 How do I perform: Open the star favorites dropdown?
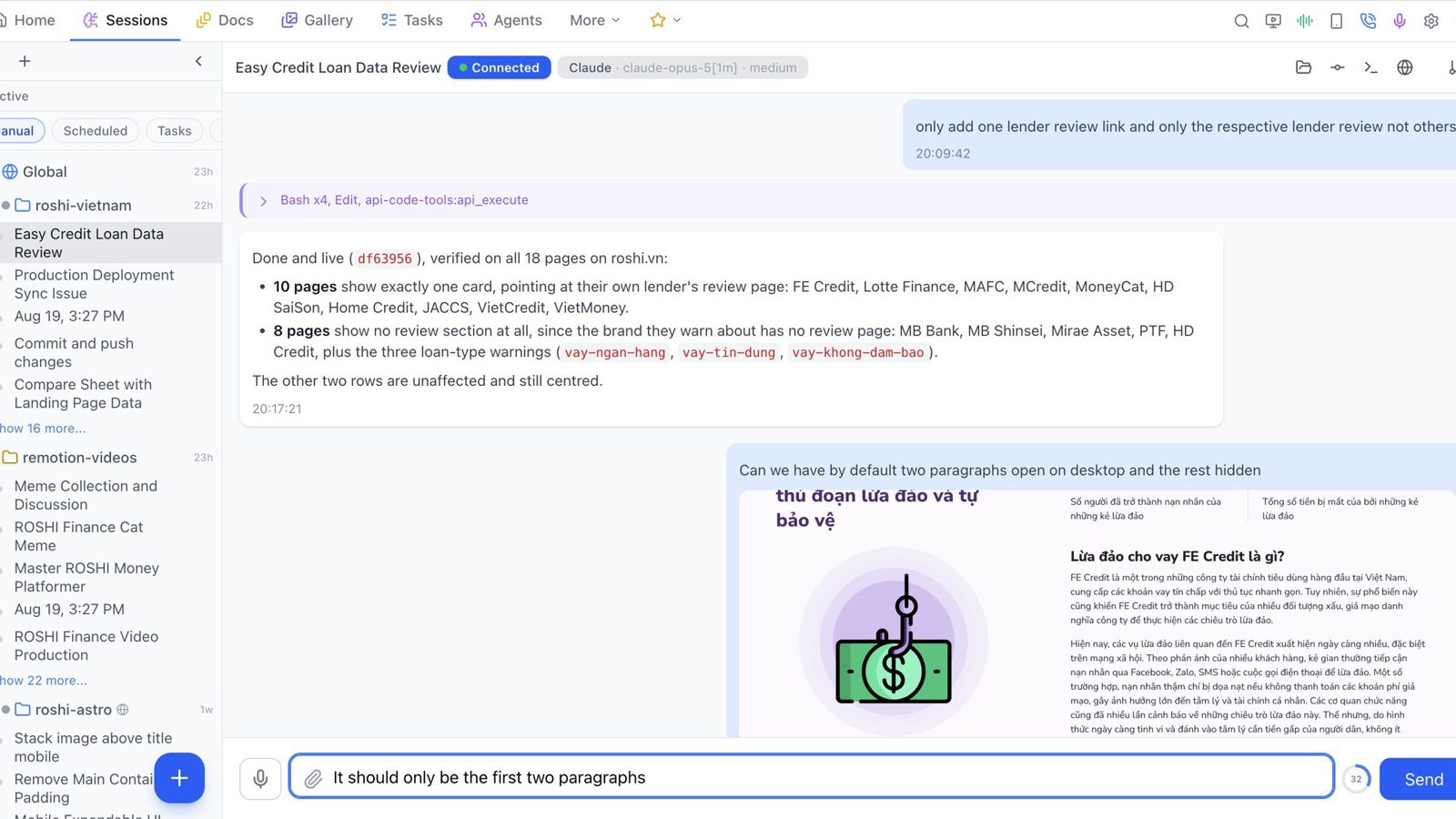(665, 20)
